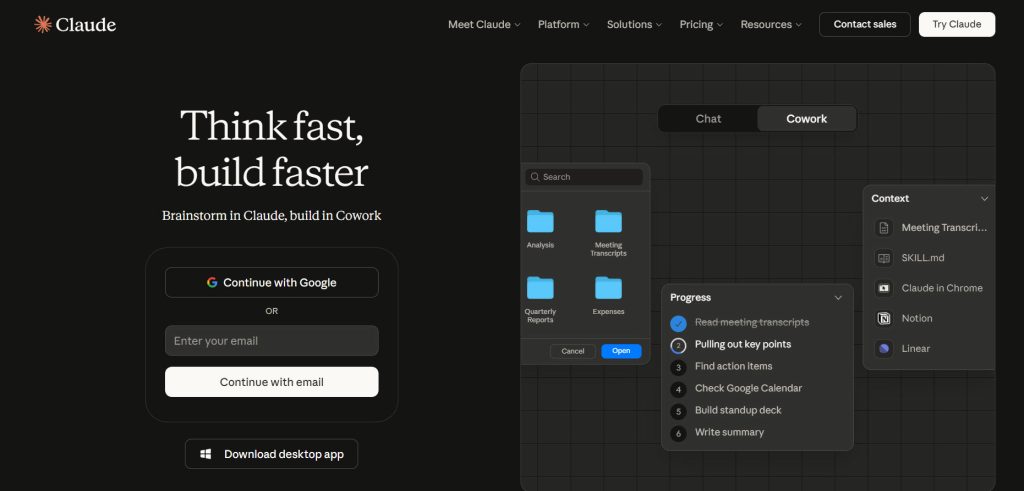The height and width of the screenshot is (491, 1024).
Task: Click step 3 circle for Find action items
Action: 679,368
